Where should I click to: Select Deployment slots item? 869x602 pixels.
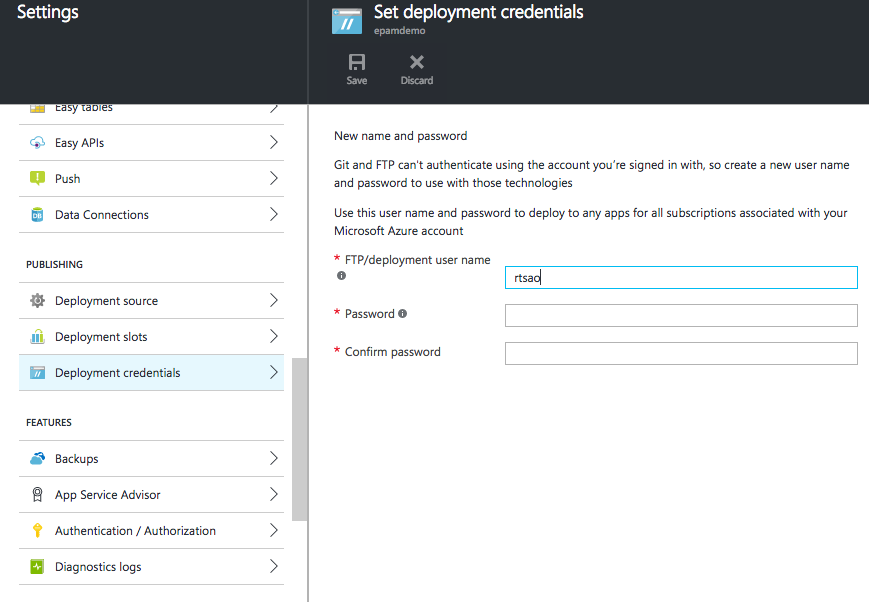point(151,336)
